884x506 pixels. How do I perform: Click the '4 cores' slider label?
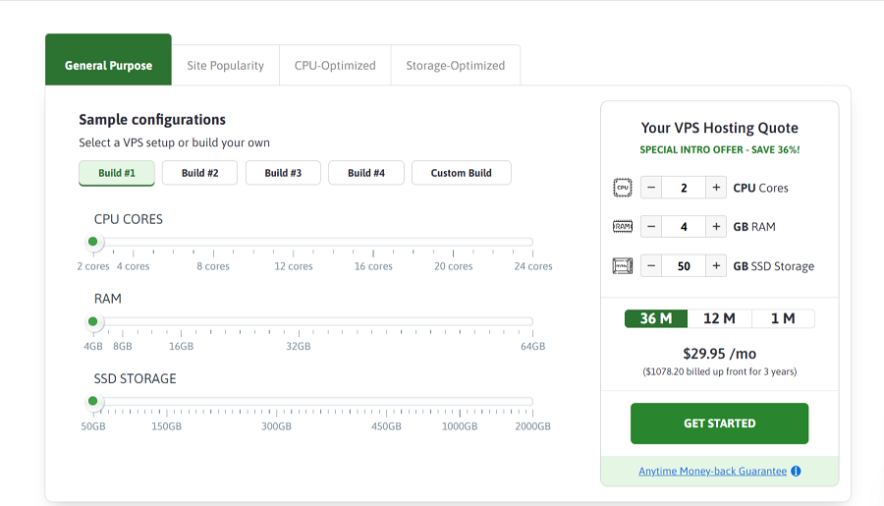coord(133,266)
